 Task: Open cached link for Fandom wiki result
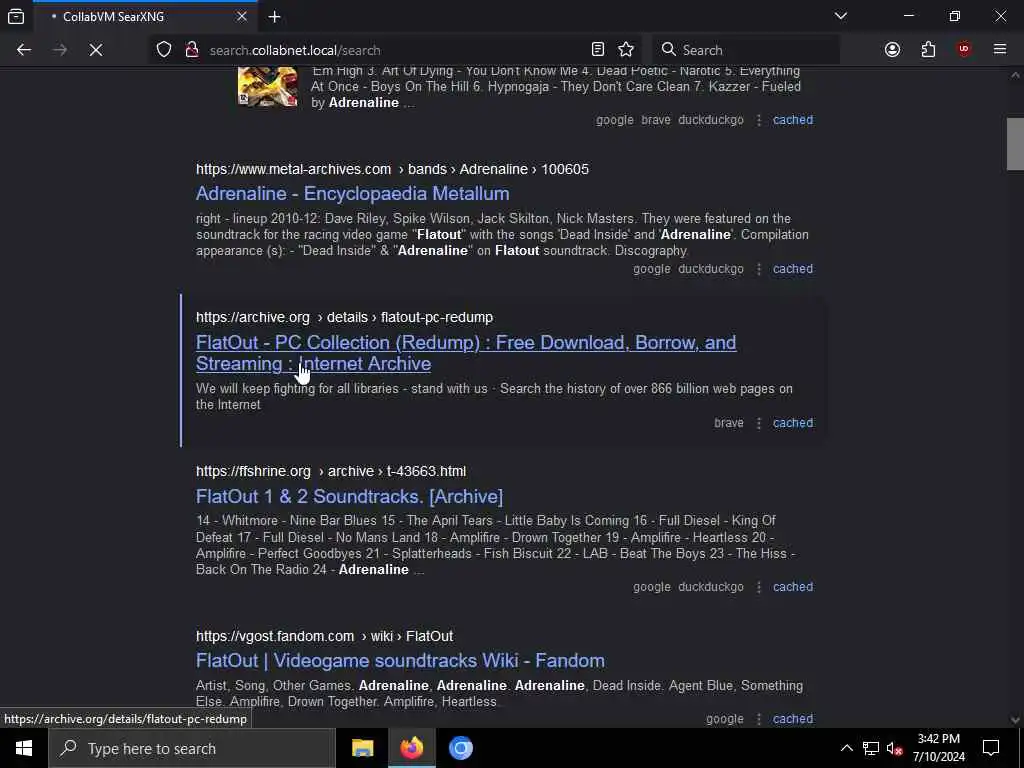[x=793, y=718]
